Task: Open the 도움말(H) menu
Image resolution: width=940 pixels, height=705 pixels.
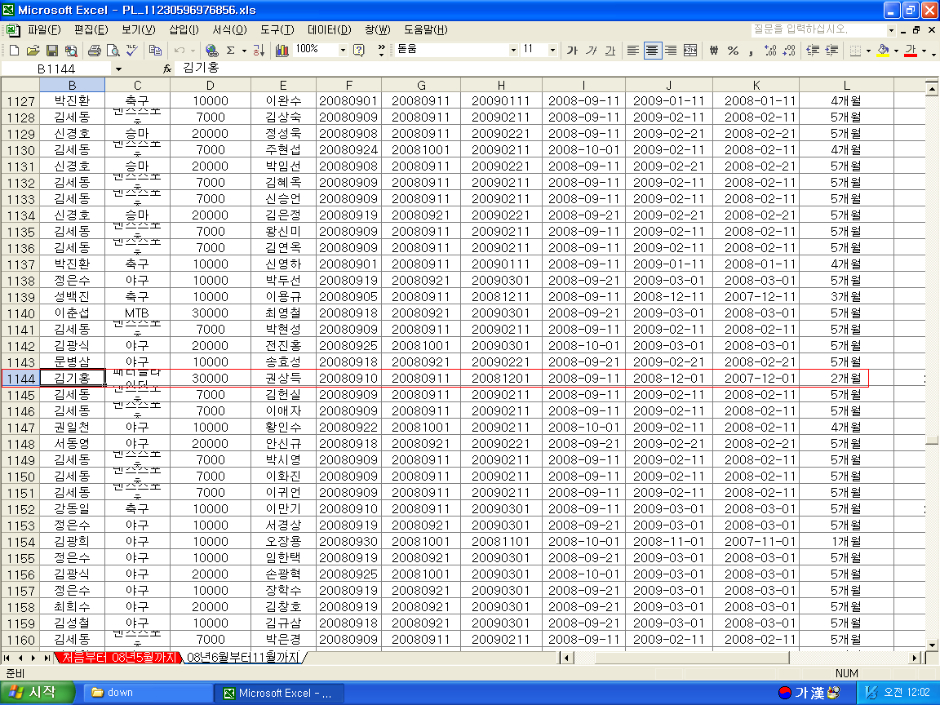Action: 425,29
